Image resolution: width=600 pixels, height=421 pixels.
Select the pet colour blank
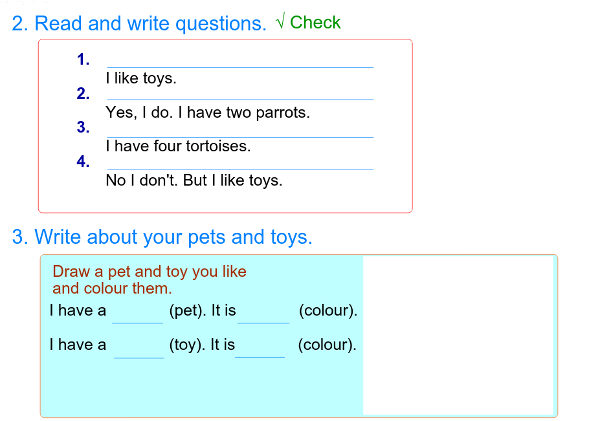264,313
